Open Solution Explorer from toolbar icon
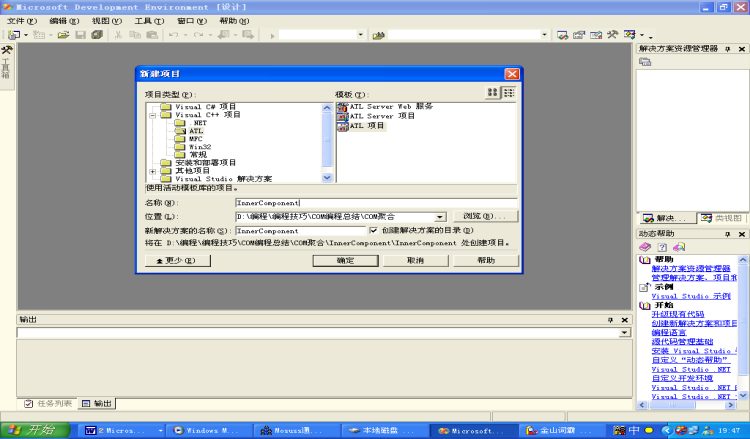Image resolution: width=750 pixels, height=439 pixels. (562, 35)
